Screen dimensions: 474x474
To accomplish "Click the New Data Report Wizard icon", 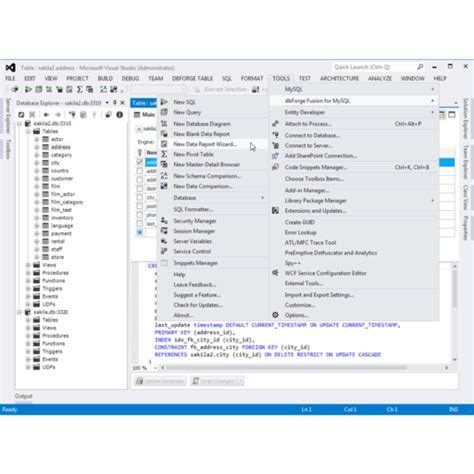I will [x=164, y=144].
